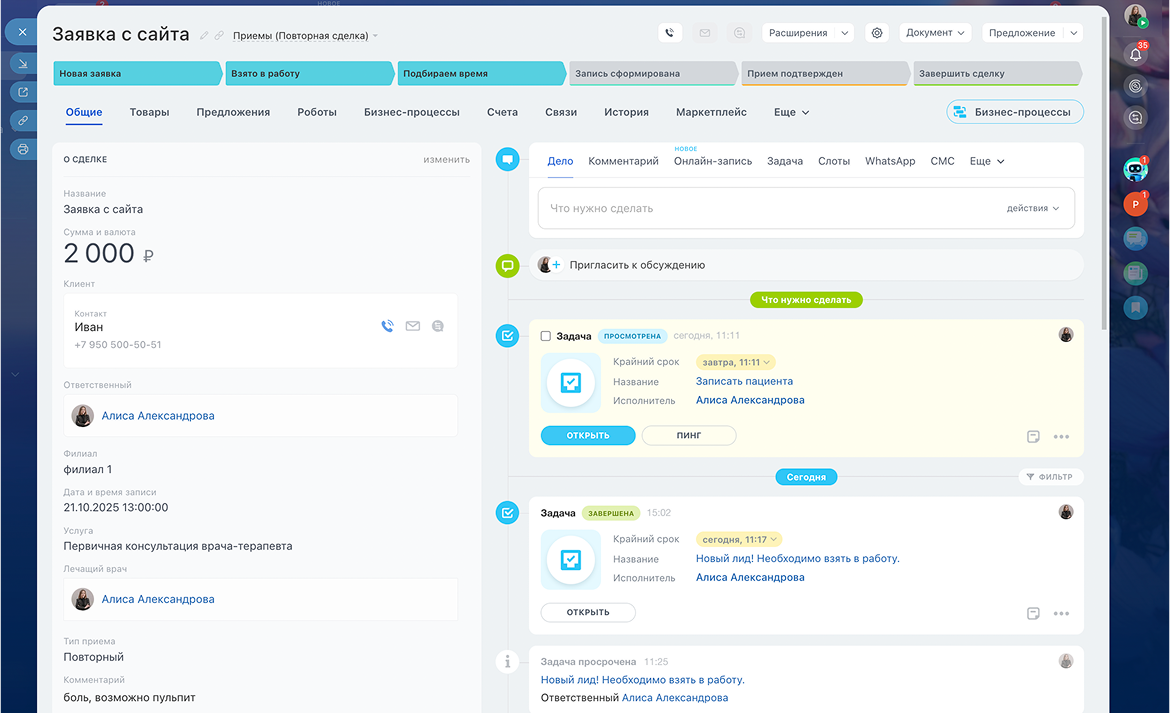Click the pencil icon to edit deal title
Image resolution: width=1170 pixels, height=713 pixels.
pyautogui.click(x=204, y=35)
